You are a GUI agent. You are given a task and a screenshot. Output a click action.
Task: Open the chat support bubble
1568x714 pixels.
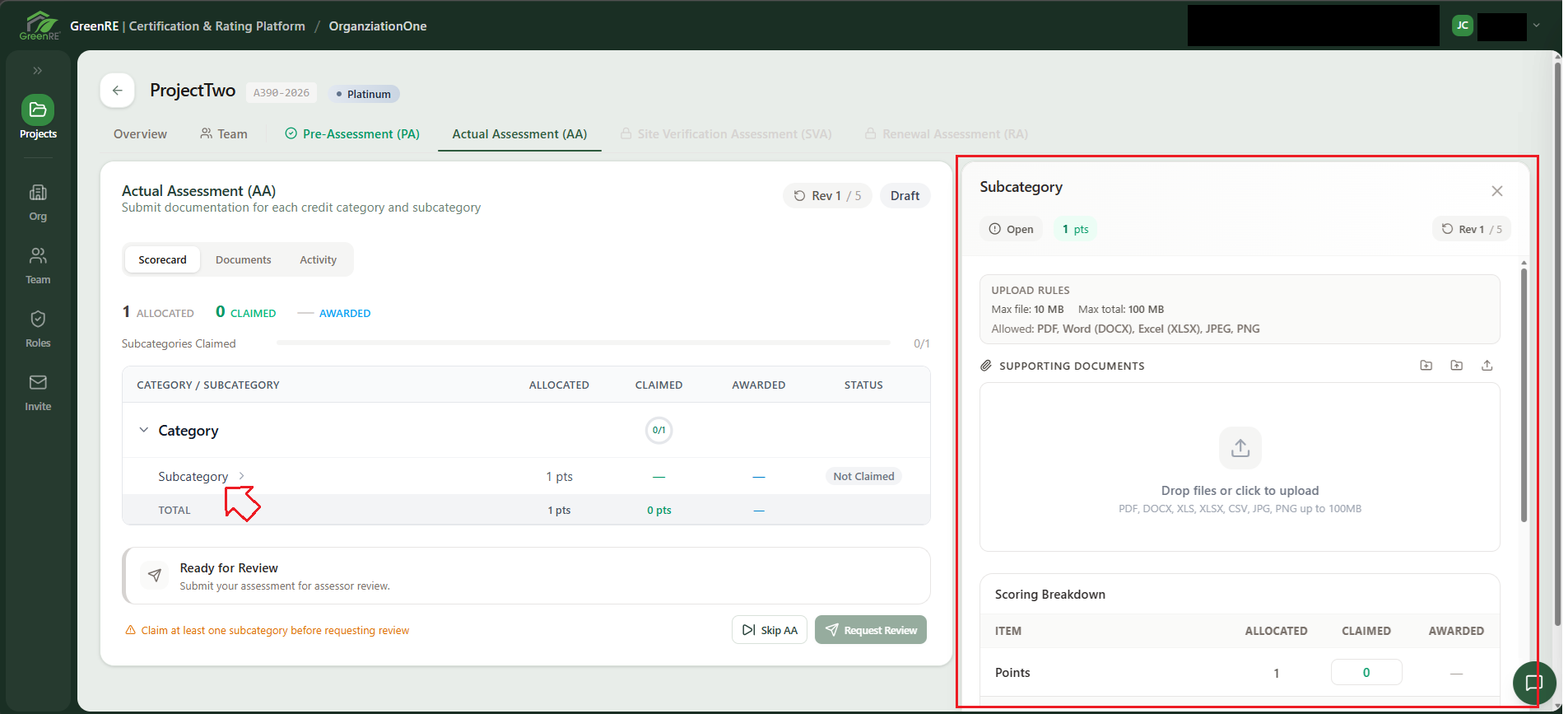[x=1534, y=683]
